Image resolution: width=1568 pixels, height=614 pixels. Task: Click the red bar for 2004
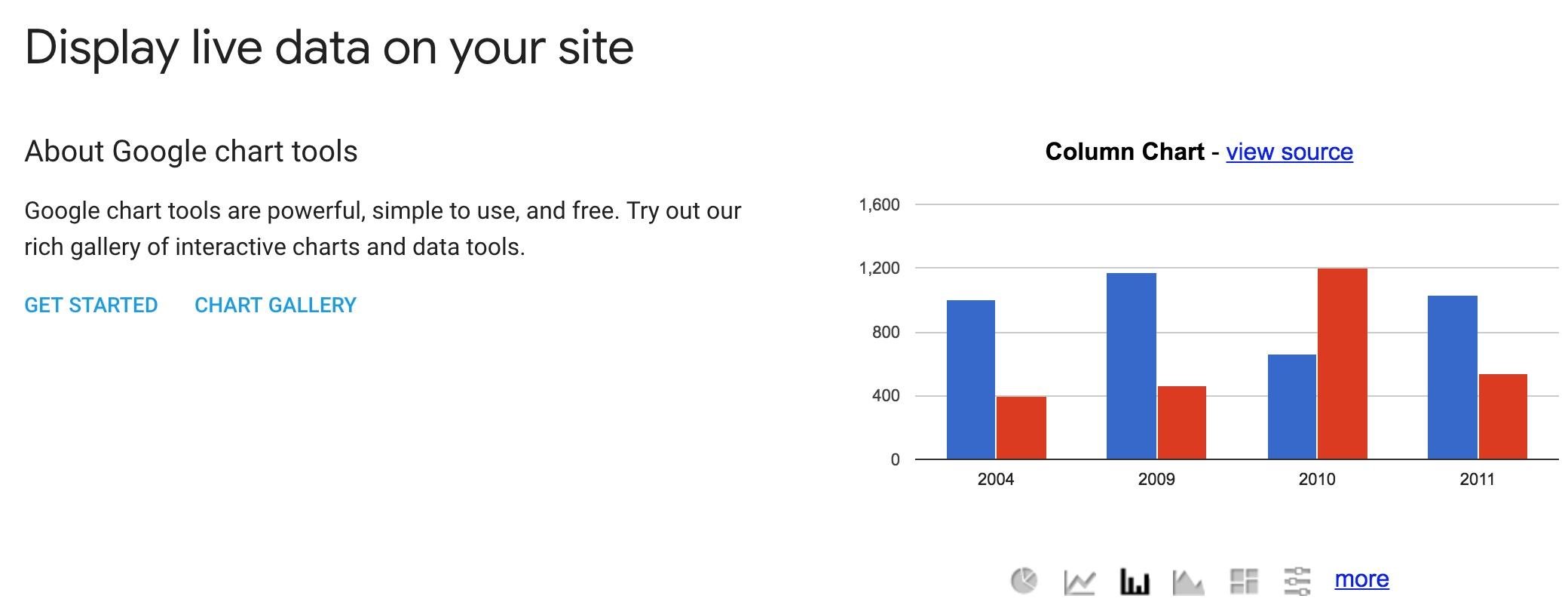tap(1021, 428)
